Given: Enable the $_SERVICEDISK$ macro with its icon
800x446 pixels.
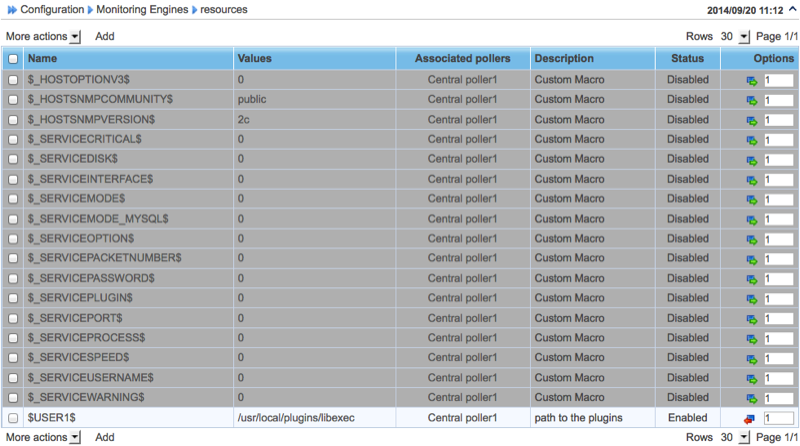Looking at the screenshot, I should click(x=751, y=160).
